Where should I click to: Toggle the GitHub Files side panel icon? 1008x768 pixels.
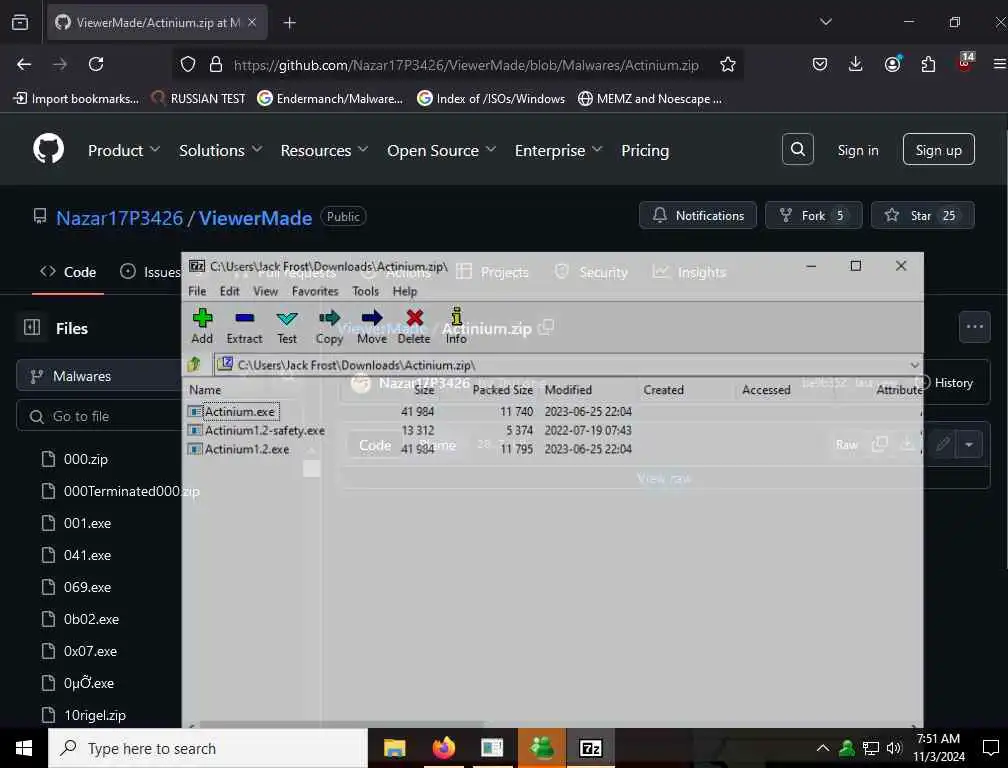(x=32, y=328)
